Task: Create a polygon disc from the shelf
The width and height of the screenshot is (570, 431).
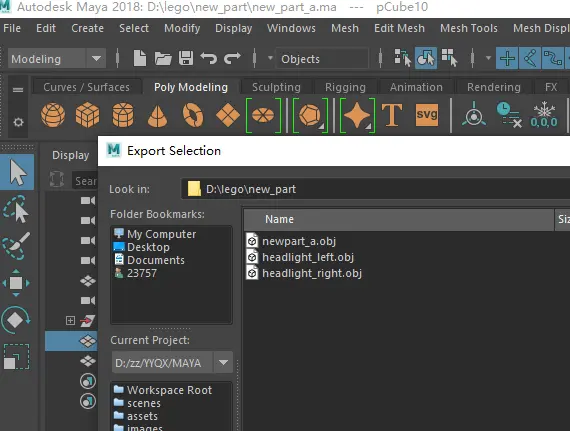Action: coord(264,115)
